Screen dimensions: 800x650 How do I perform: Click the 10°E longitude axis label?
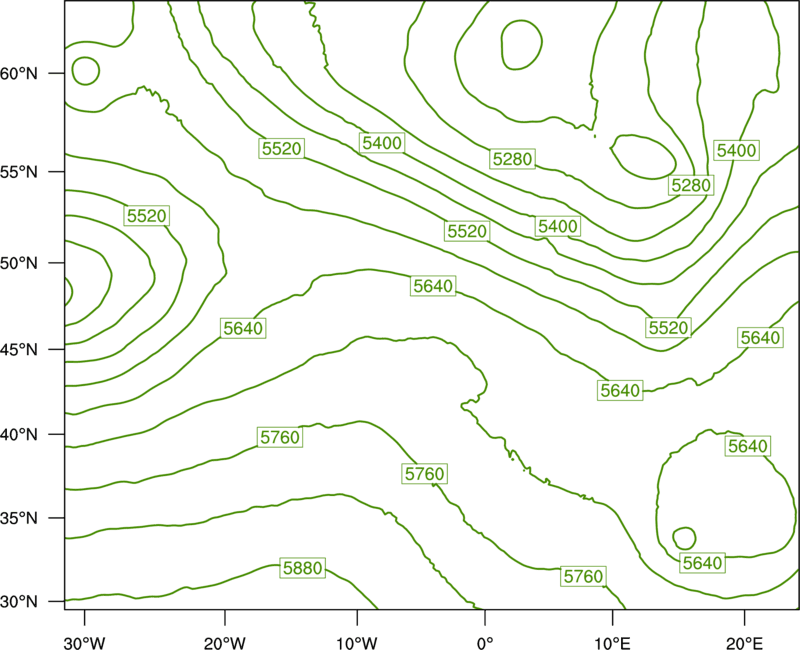tap(612, 643)
